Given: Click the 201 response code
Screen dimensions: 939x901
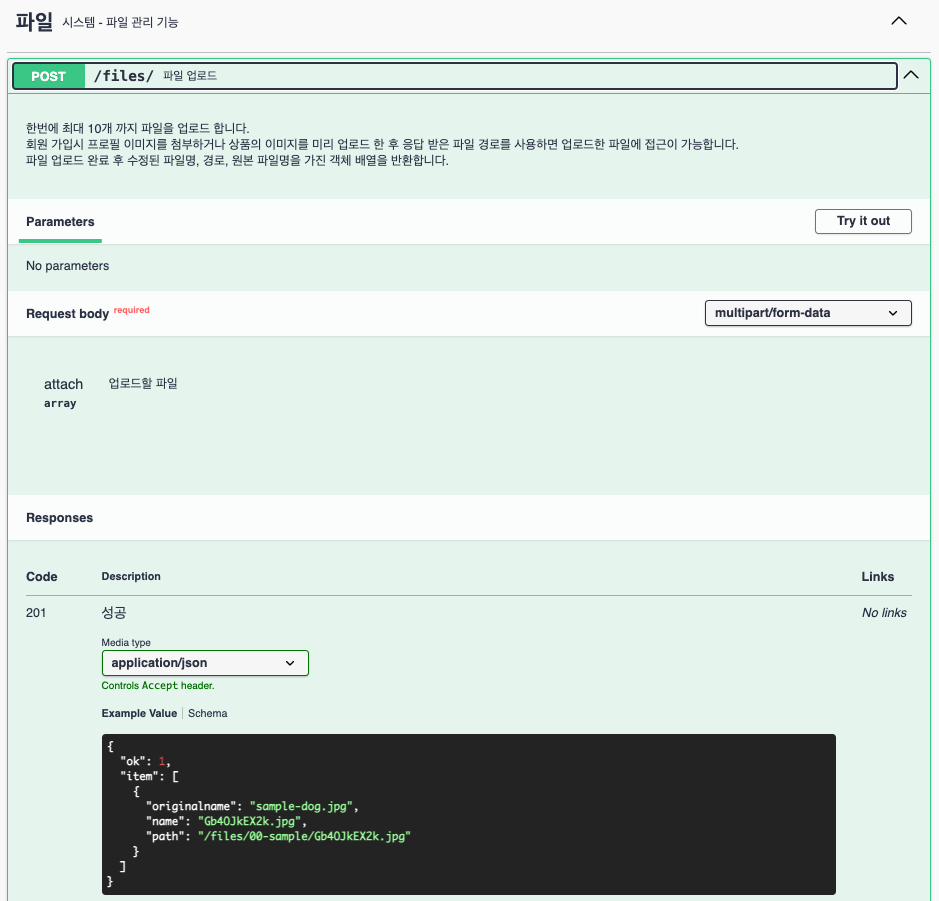Looking at the screenshot, I should [36, 612].
